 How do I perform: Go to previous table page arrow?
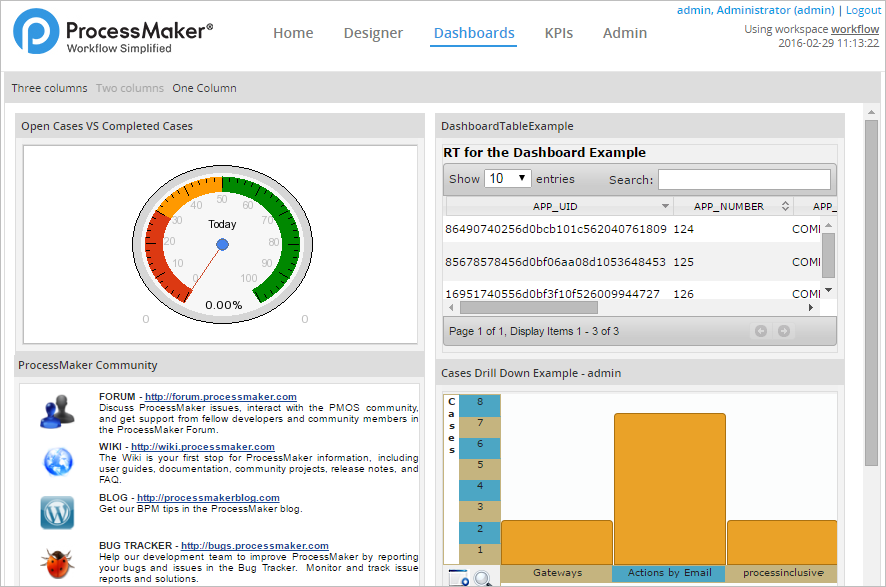point(761,331)
